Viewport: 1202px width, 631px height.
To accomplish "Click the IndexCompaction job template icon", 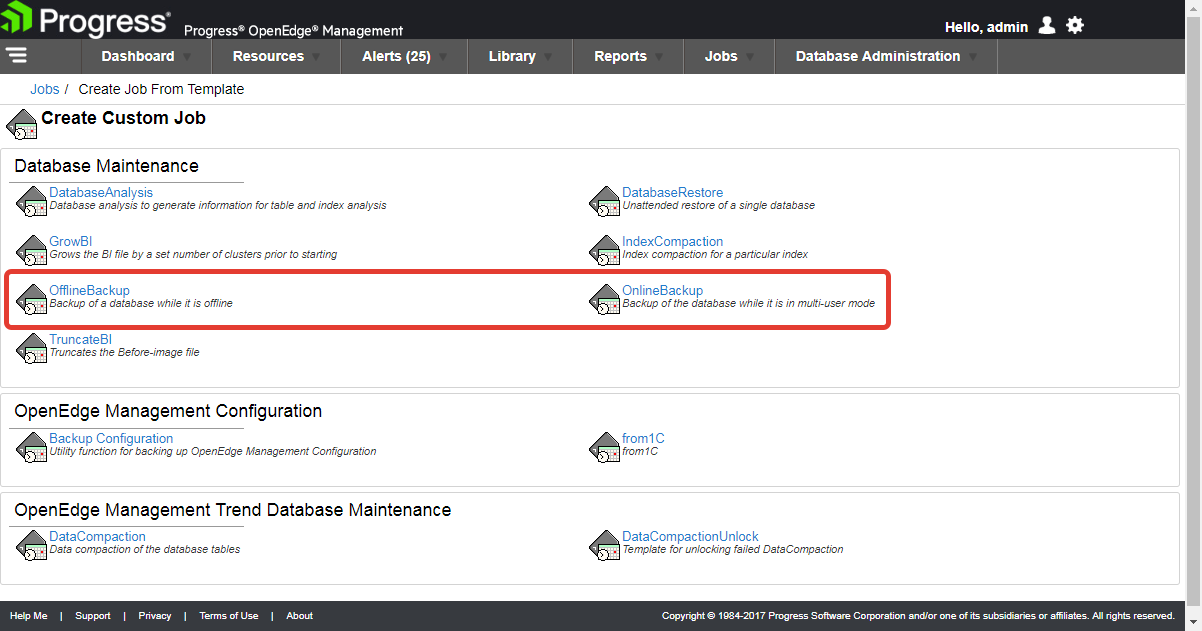I will (x=605, y=250).
